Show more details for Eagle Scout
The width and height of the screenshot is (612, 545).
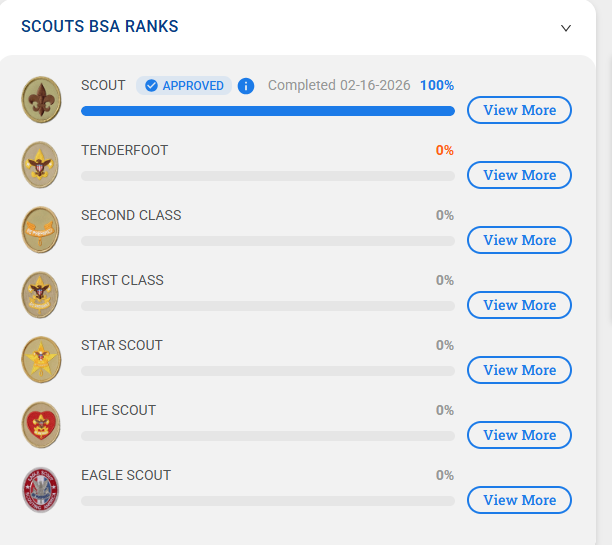click(519, 500)
